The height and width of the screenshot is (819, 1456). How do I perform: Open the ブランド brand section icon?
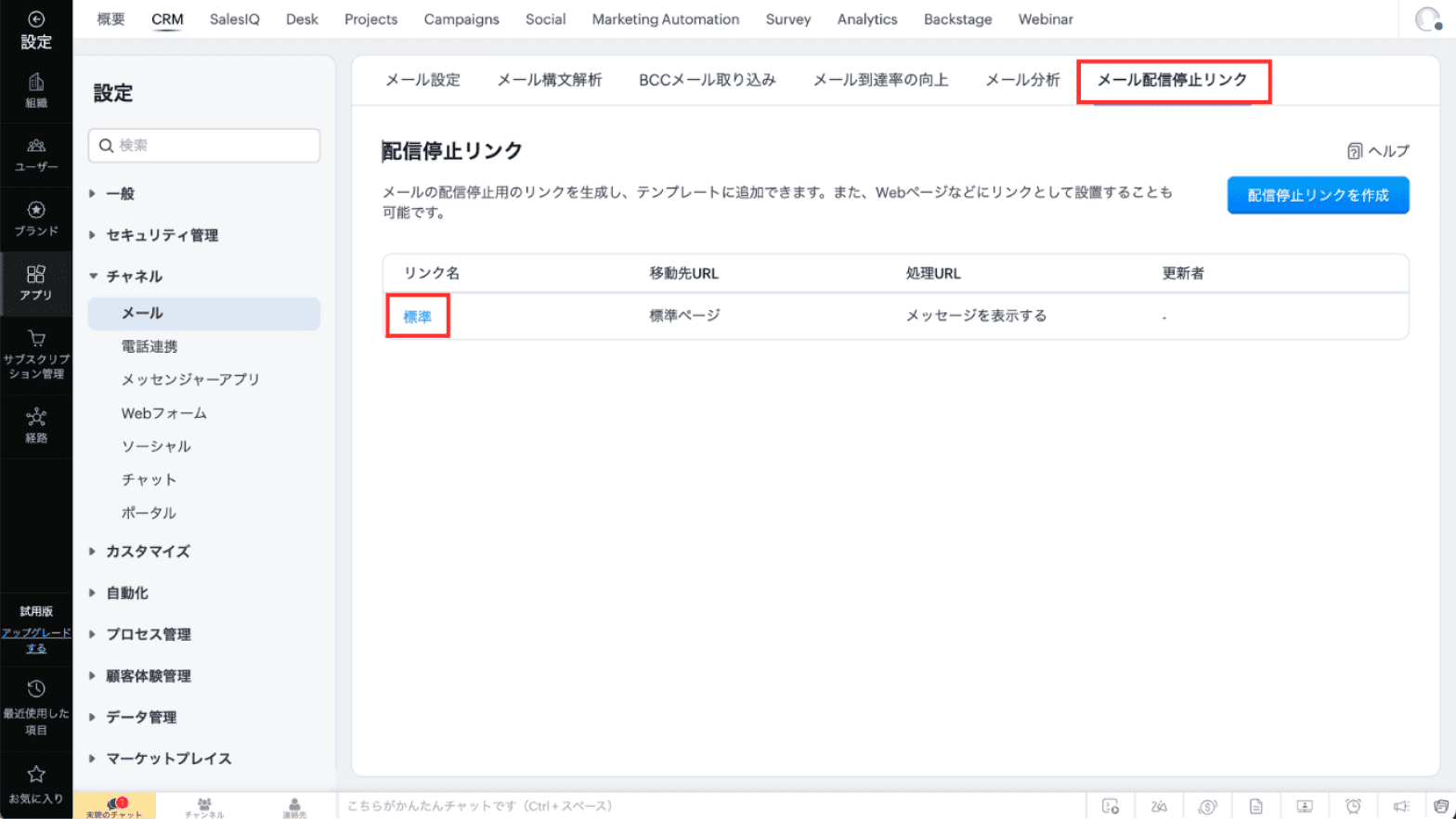(x=36, y=210)
